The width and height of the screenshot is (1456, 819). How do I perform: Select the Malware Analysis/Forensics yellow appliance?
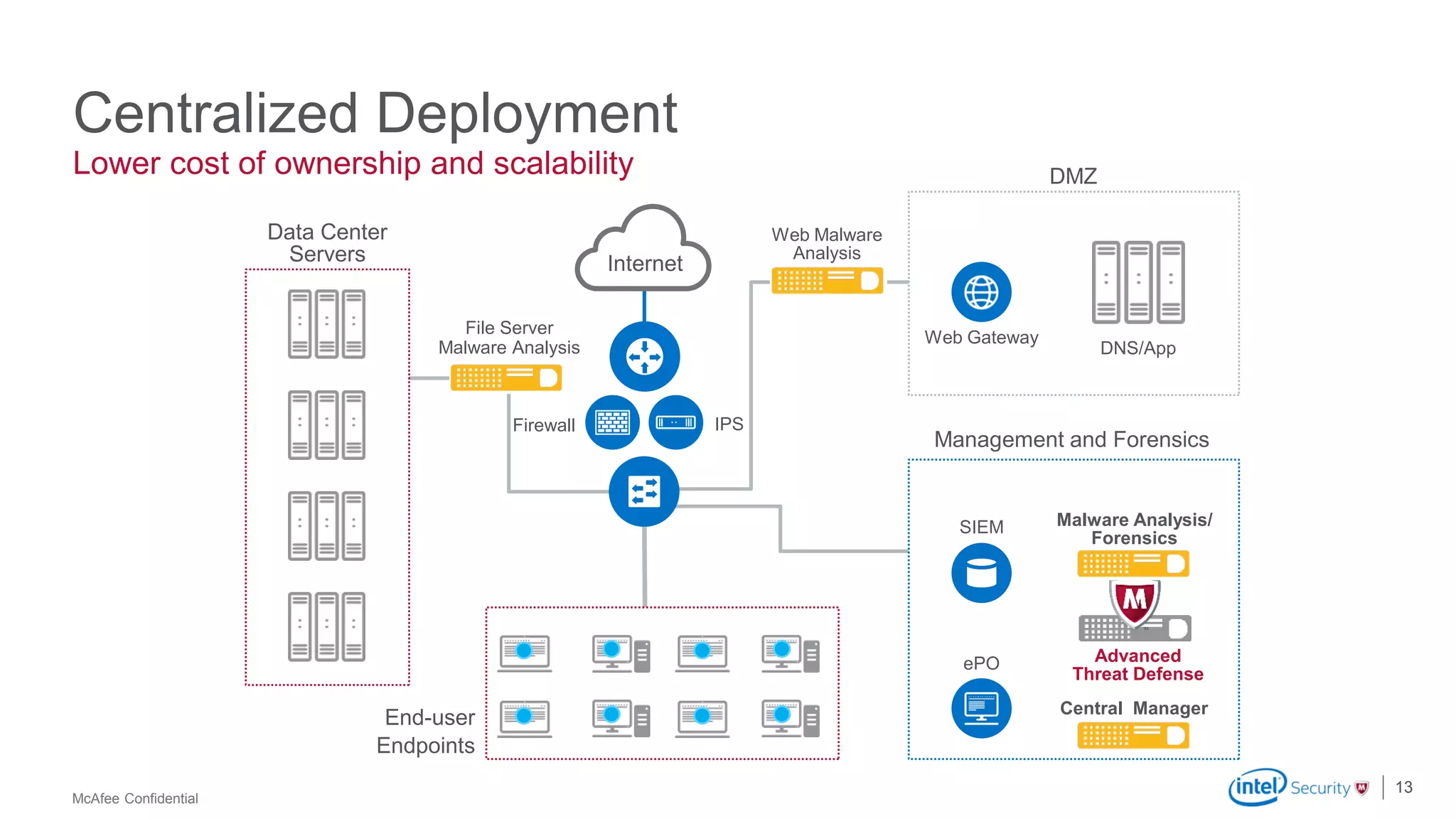click(x=1133, y=564)
